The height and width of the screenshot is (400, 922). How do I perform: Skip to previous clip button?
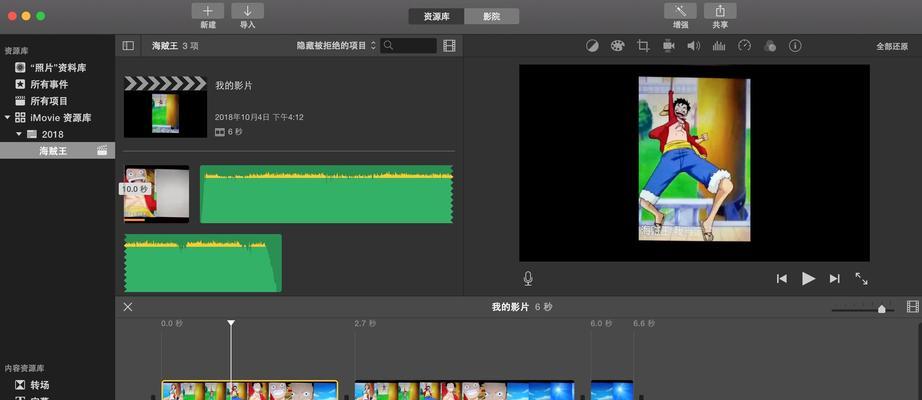(x=781, y=279)
